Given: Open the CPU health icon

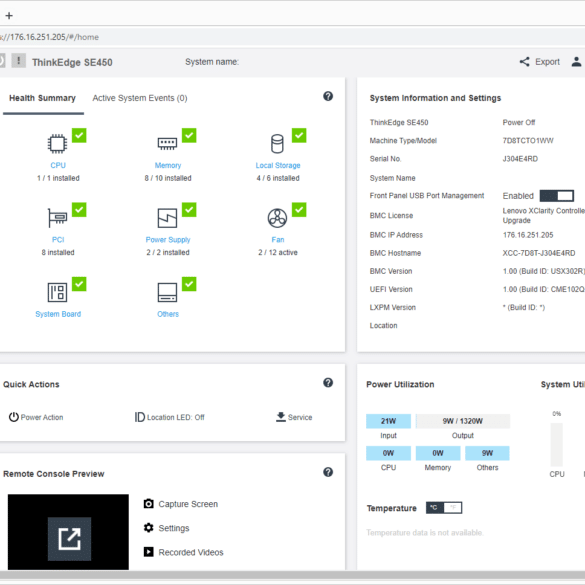Looking at the screenshot, I should click(57, 144).
